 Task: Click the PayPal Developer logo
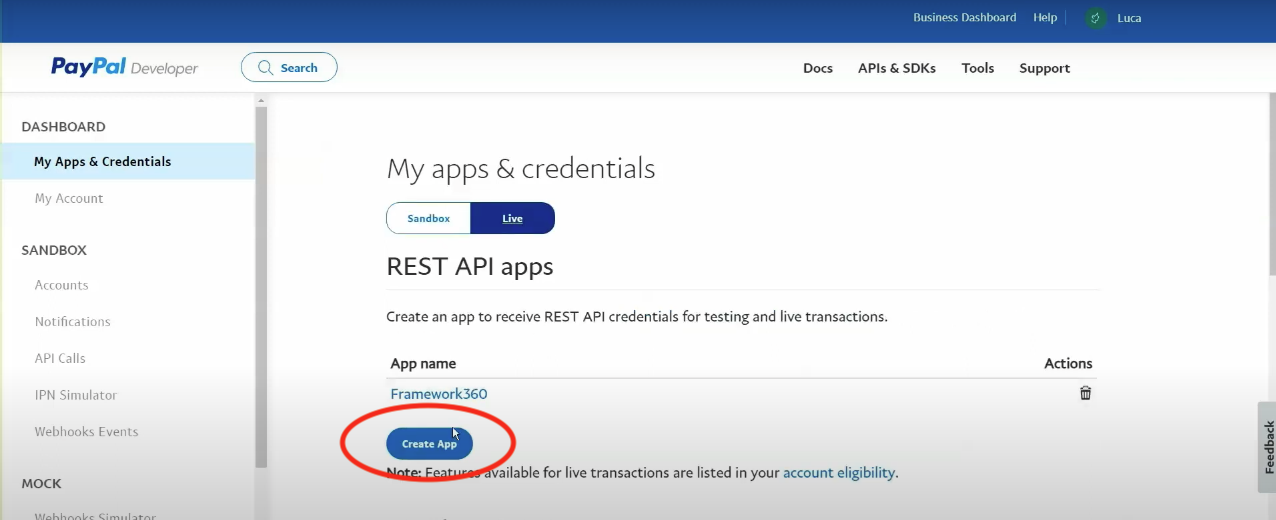[x=125, y=67]
